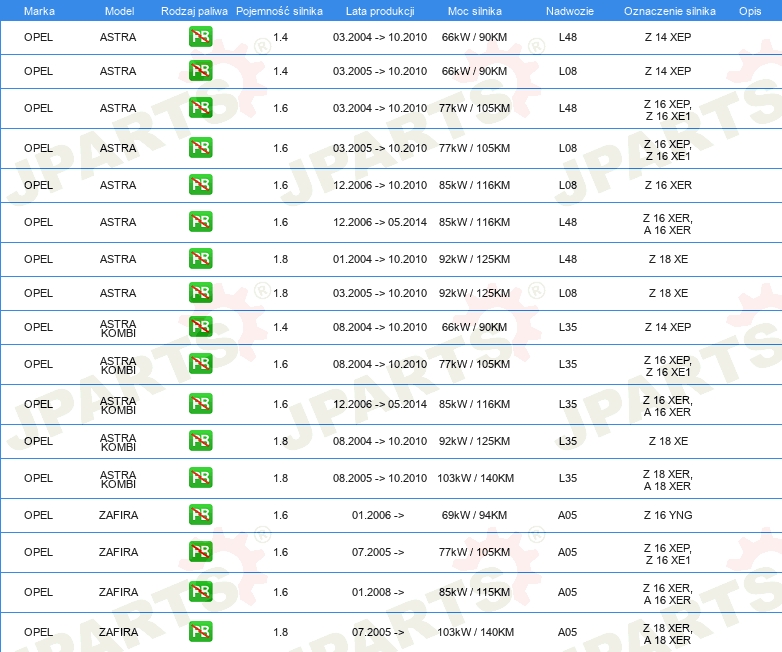Click Z 18 XER, A 18 XER in ASTRA KOMBI row
782x652 pixels.
[x=668, y=480]
